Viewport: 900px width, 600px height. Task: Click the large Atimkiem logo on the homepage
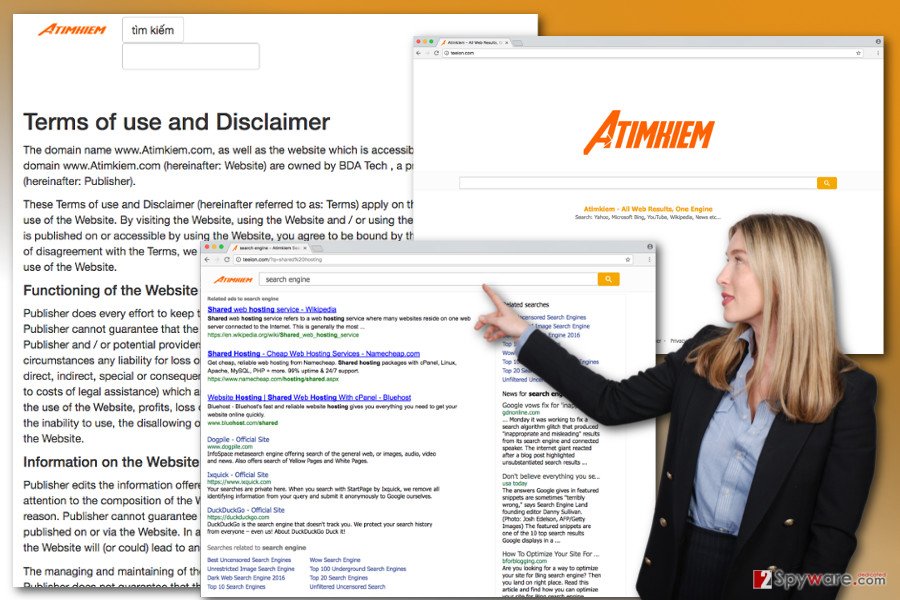pos(649,133)
